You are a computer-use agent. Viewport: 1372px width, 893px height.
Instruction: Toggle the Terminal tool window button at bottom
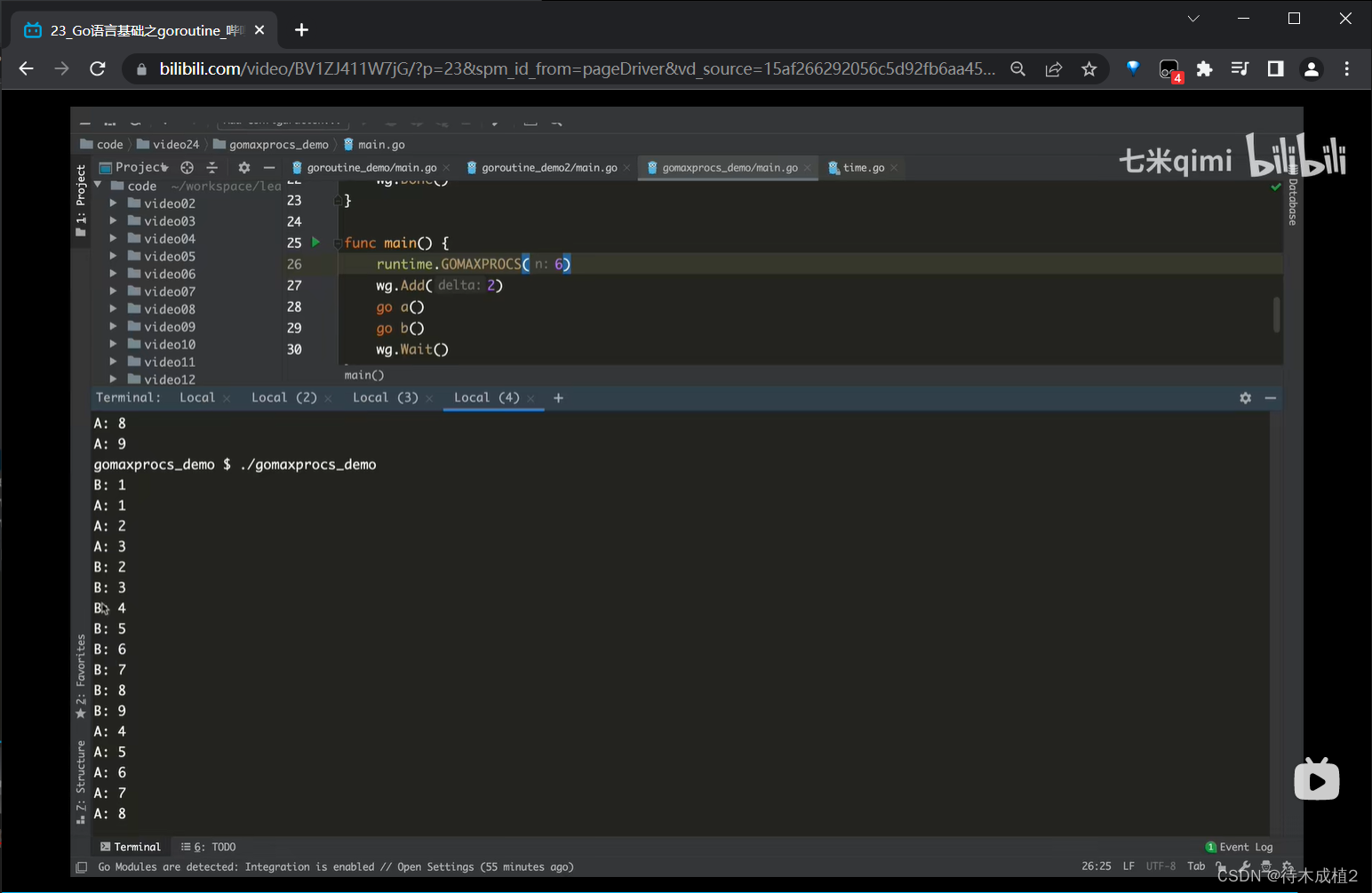pyautogui.click(x=131, y=847)
